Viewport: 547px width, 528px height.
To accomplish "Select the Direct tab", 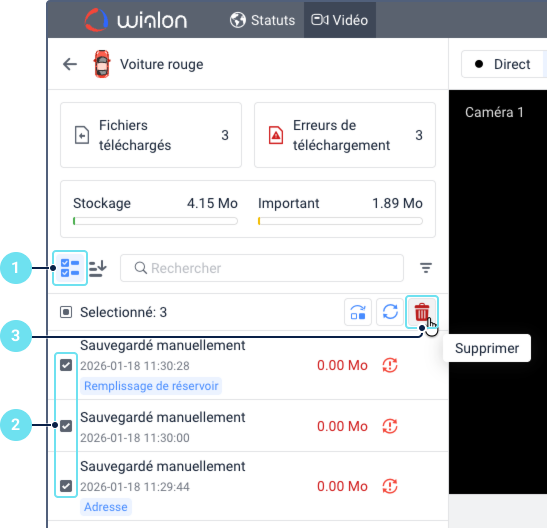I will coord(502,64).
